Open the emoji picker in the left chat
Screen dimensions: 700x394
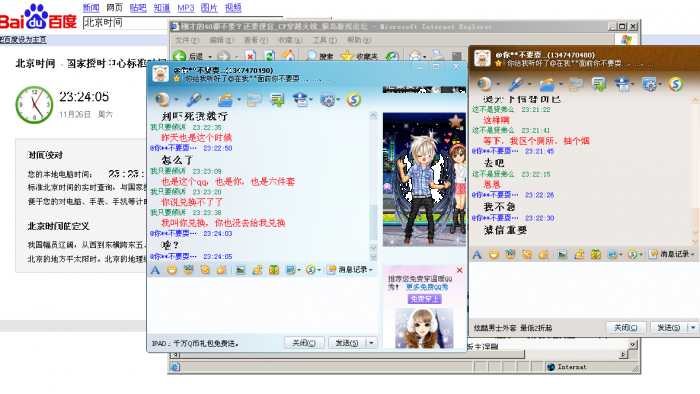pos(172,270)
